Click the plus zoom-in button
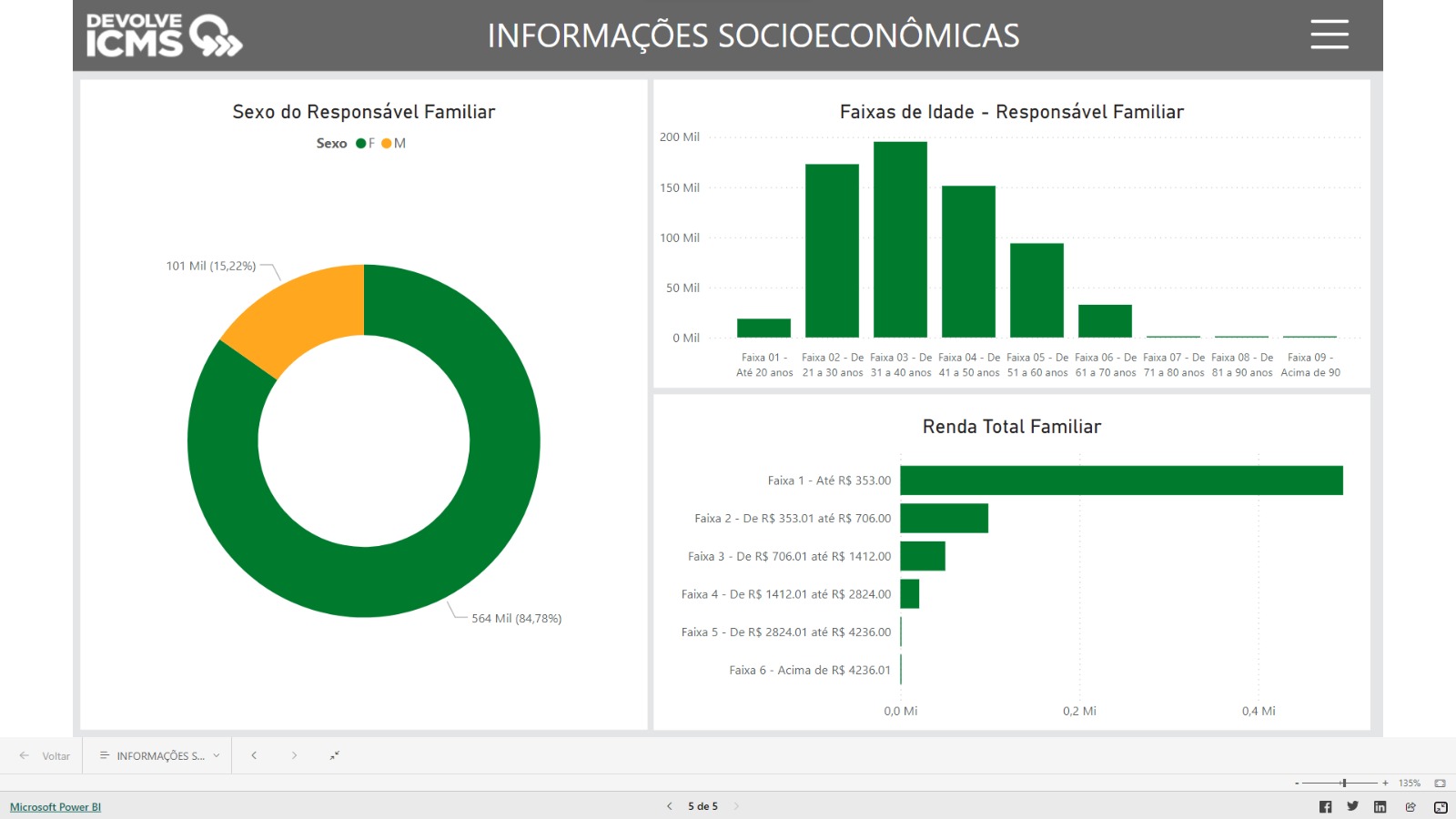 (1385, 783)
